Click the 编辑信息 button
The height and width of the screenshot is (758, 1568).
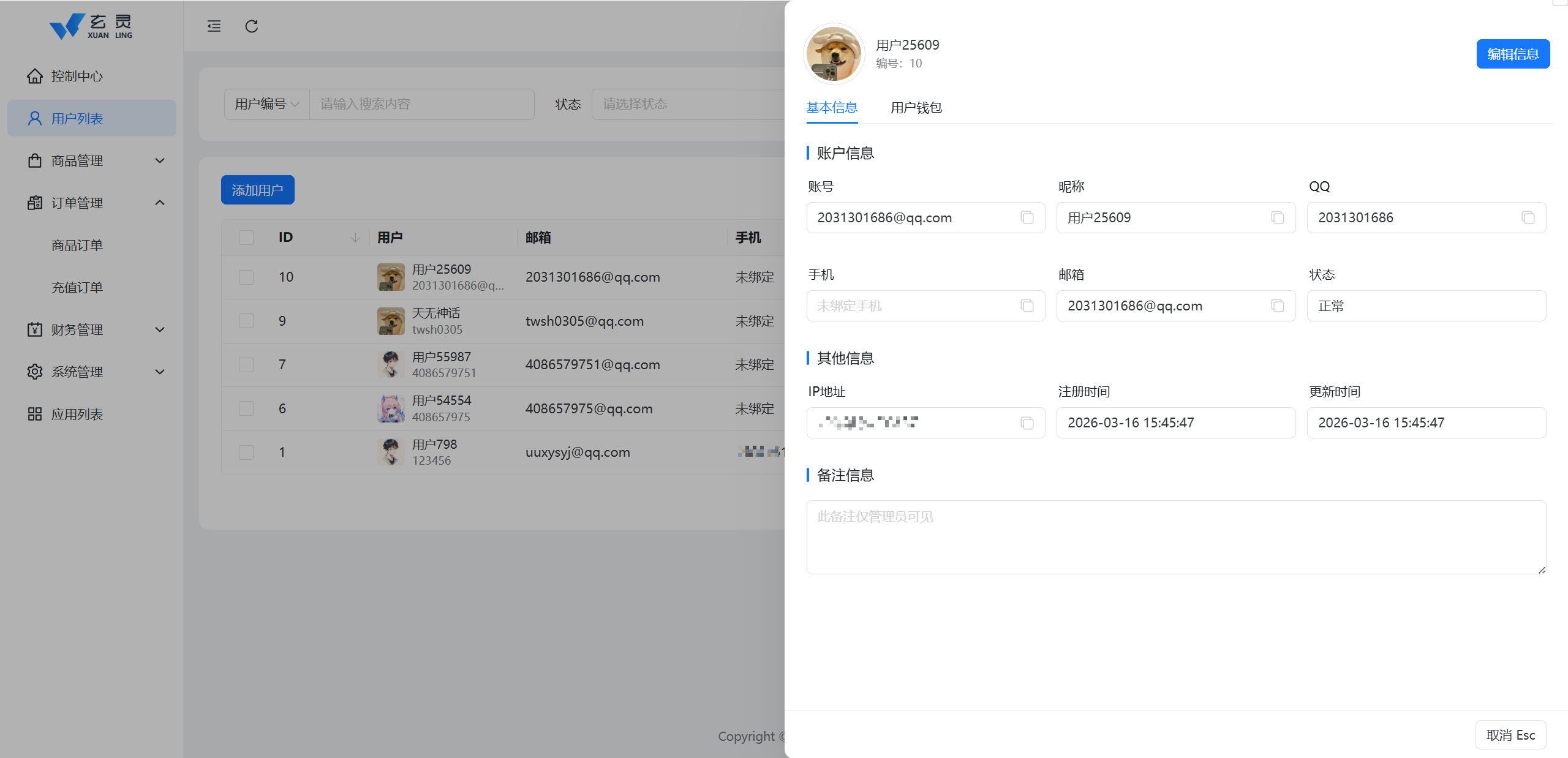click(x=1512, y=54)
